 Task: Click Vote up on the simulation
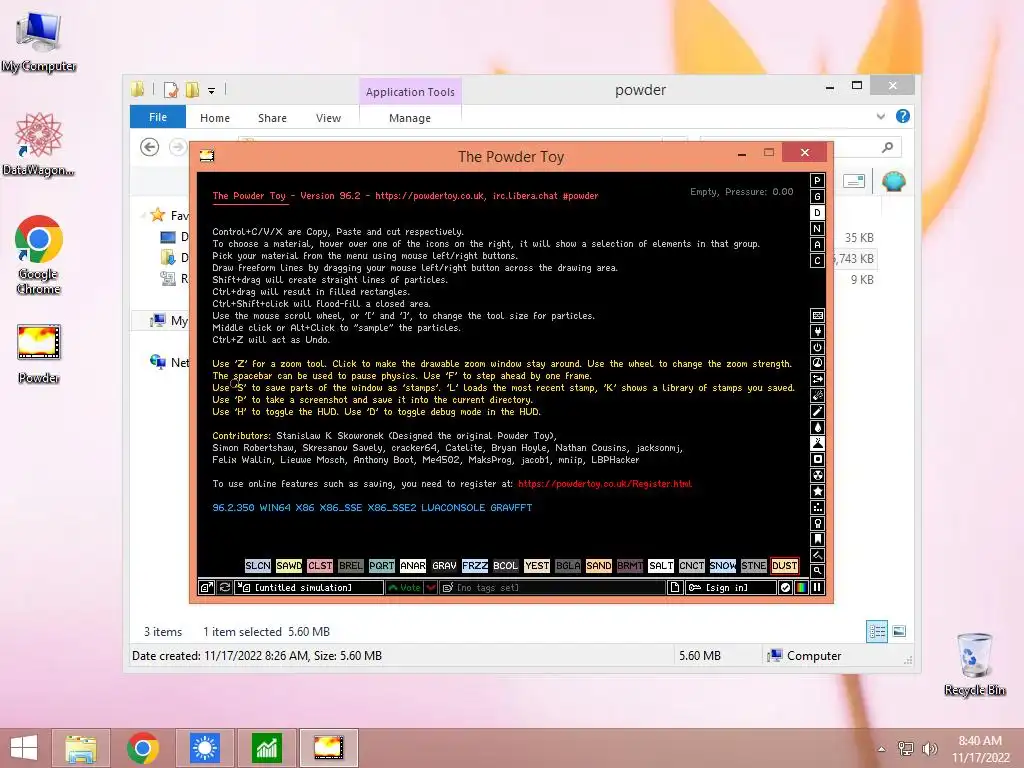404,588
